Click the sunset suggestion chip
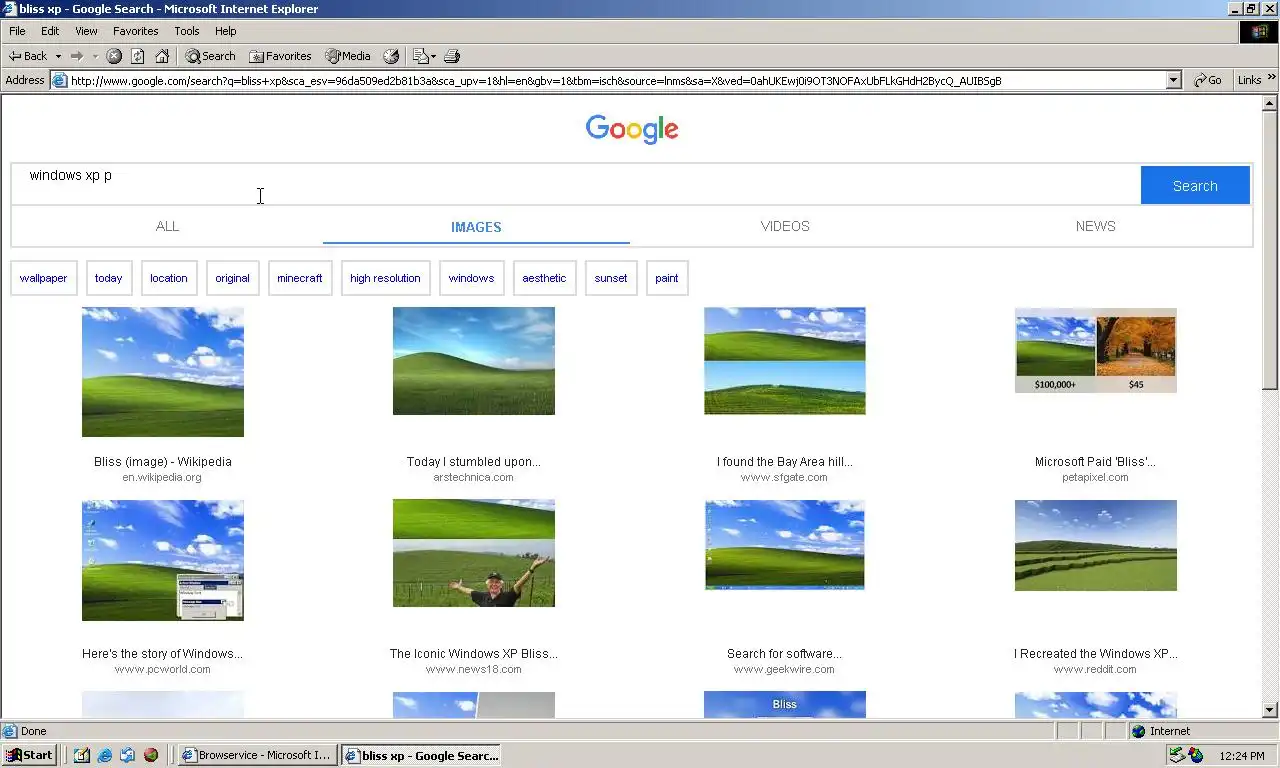The width and height of the screenshot is (1280, 768). tap(611, 278)
